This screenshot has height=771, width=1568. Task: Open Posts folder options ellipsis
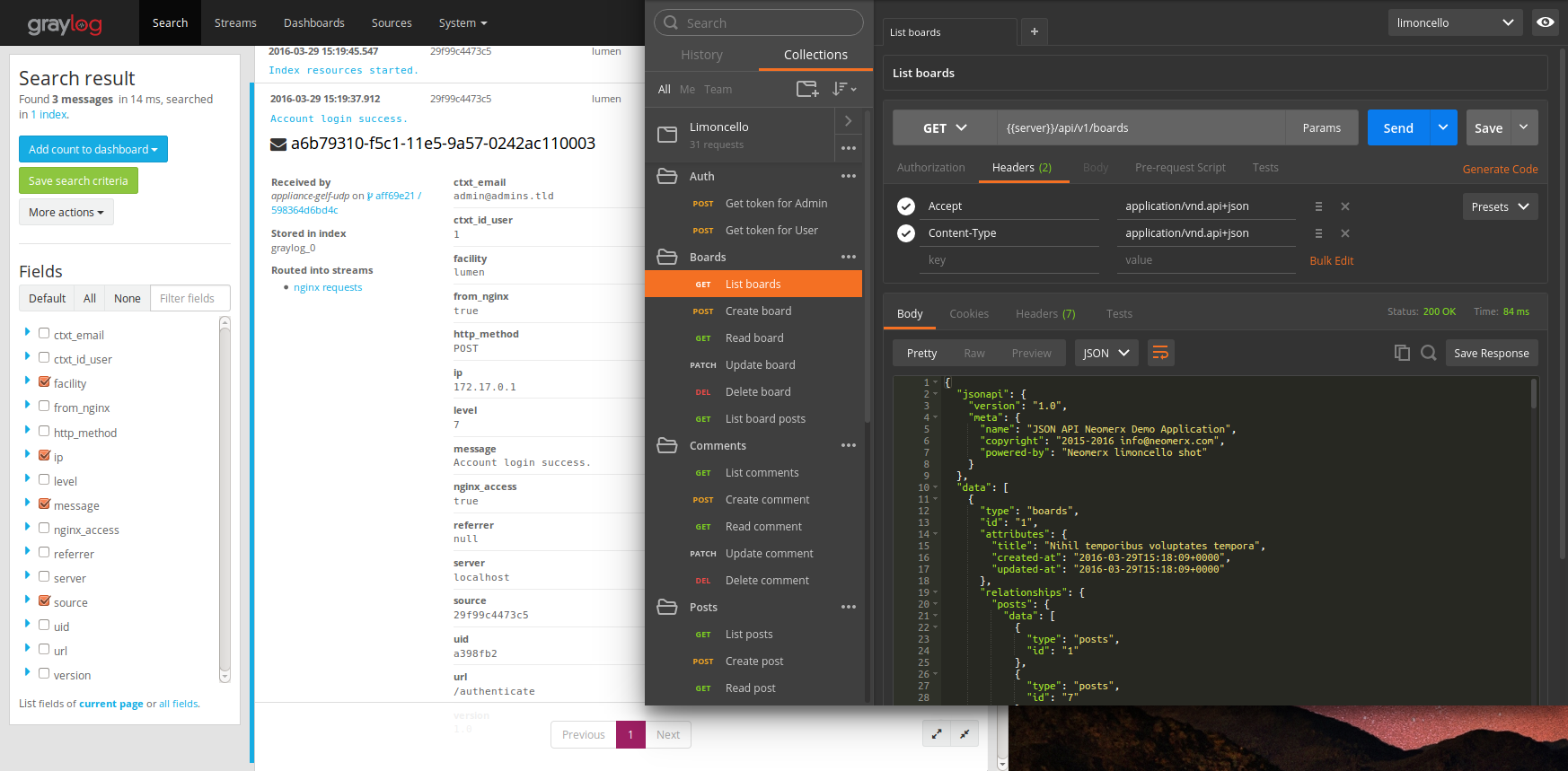pyautogui.click(x=849, y=607)
